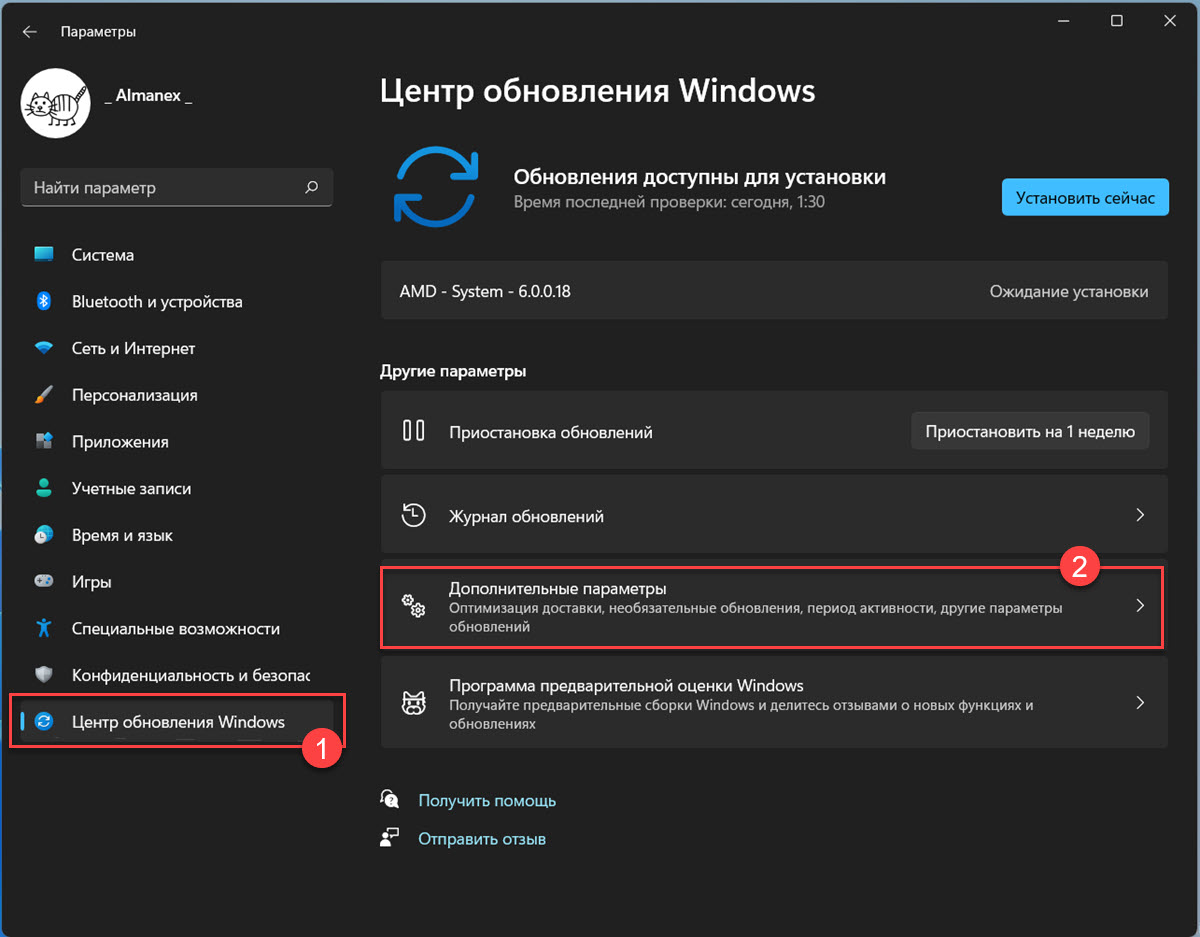
Task: Click the Отправить отзыв link
Action: pyautogui.click(x=482, y=838)
